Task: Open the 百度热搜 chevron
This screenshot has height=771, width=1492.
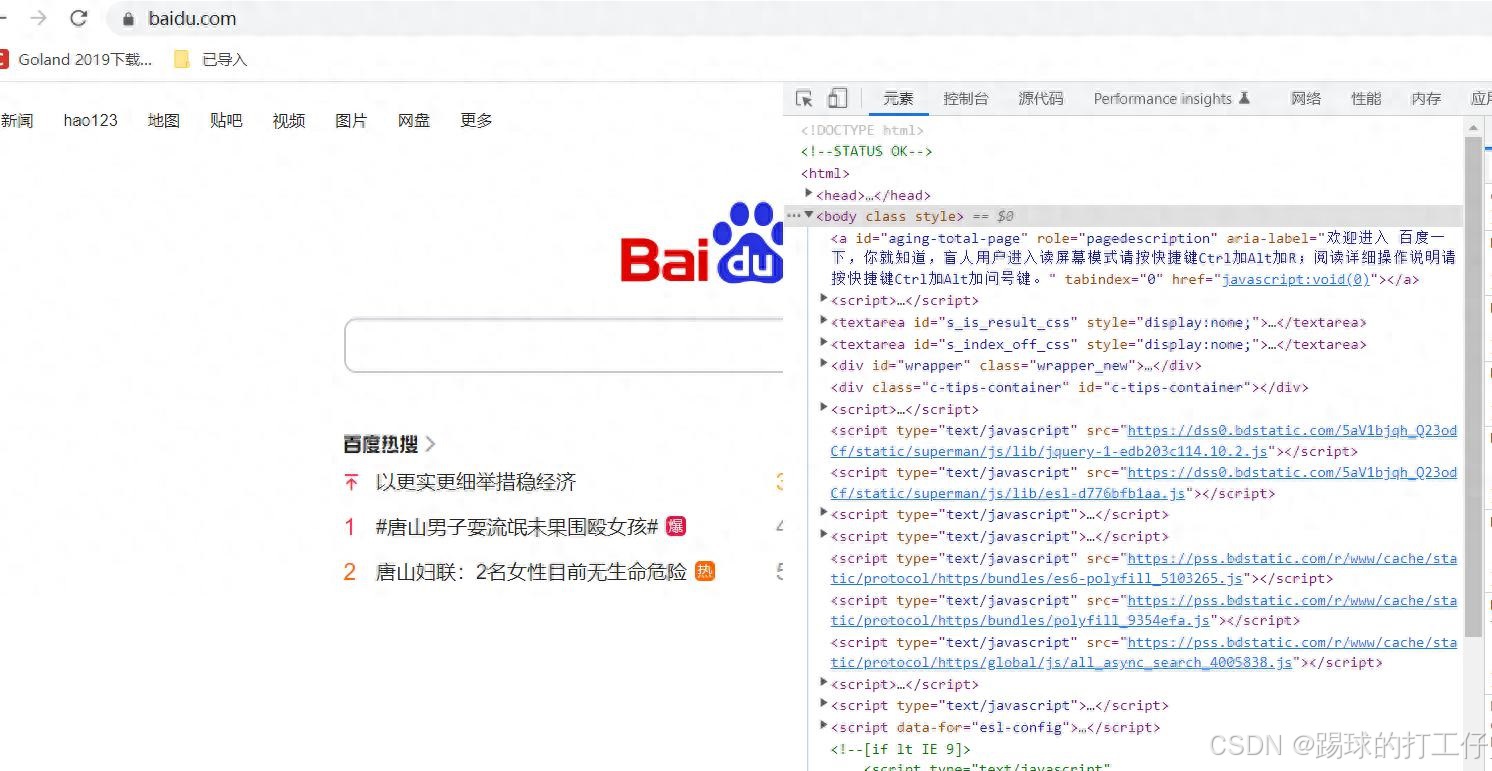Action: [430, 444]
